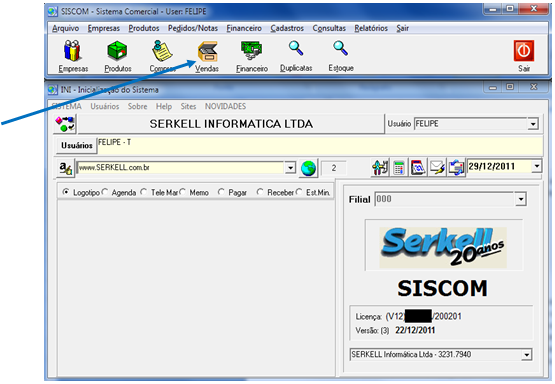The height and width of the screenshot is (384, 555).
Task: Click the FELIPE - T user list field
Action: (x=320, y=145)
